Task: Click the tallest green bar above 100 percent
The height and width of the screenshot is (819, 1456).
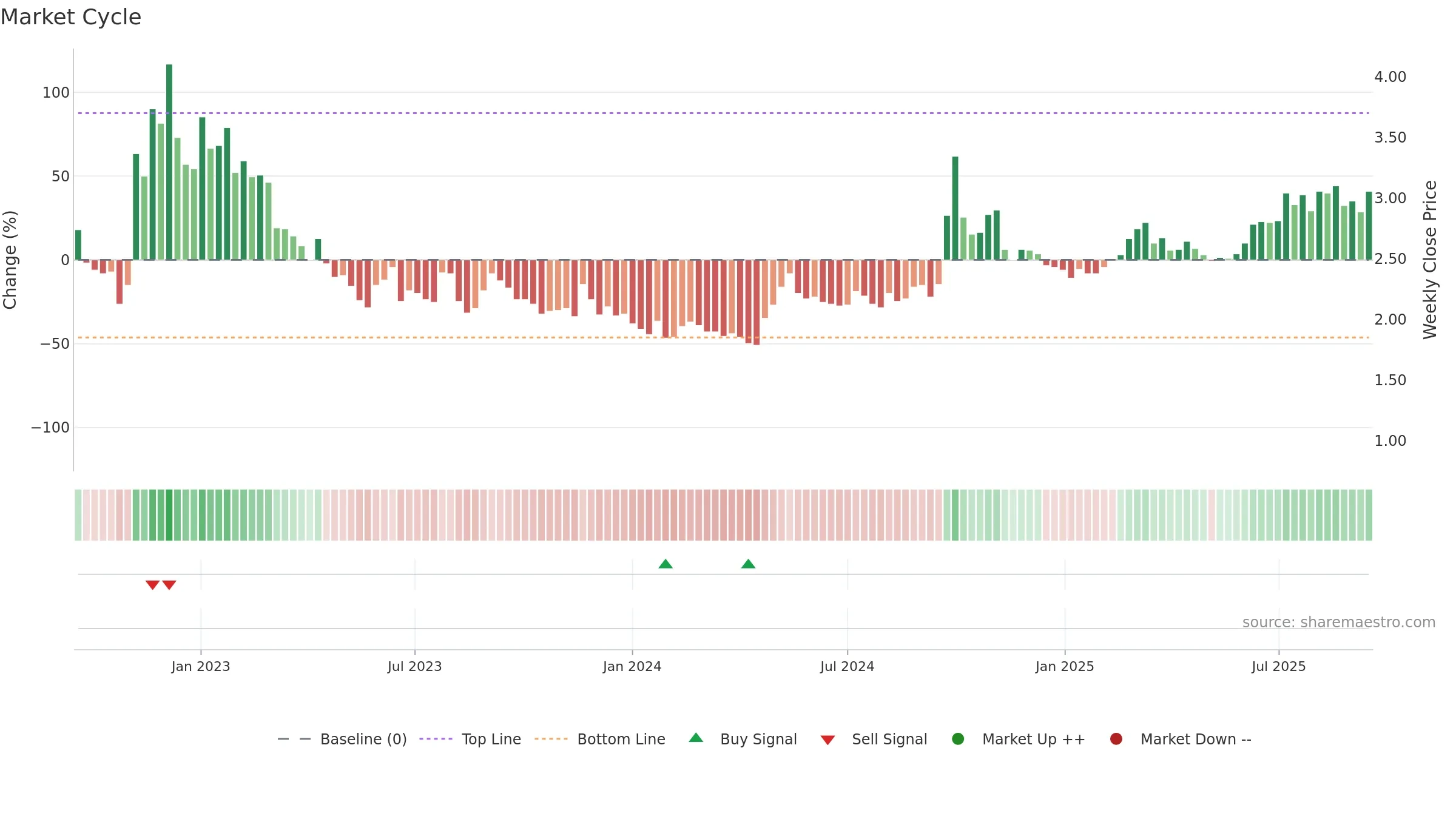Action: [x=169, y=162]
